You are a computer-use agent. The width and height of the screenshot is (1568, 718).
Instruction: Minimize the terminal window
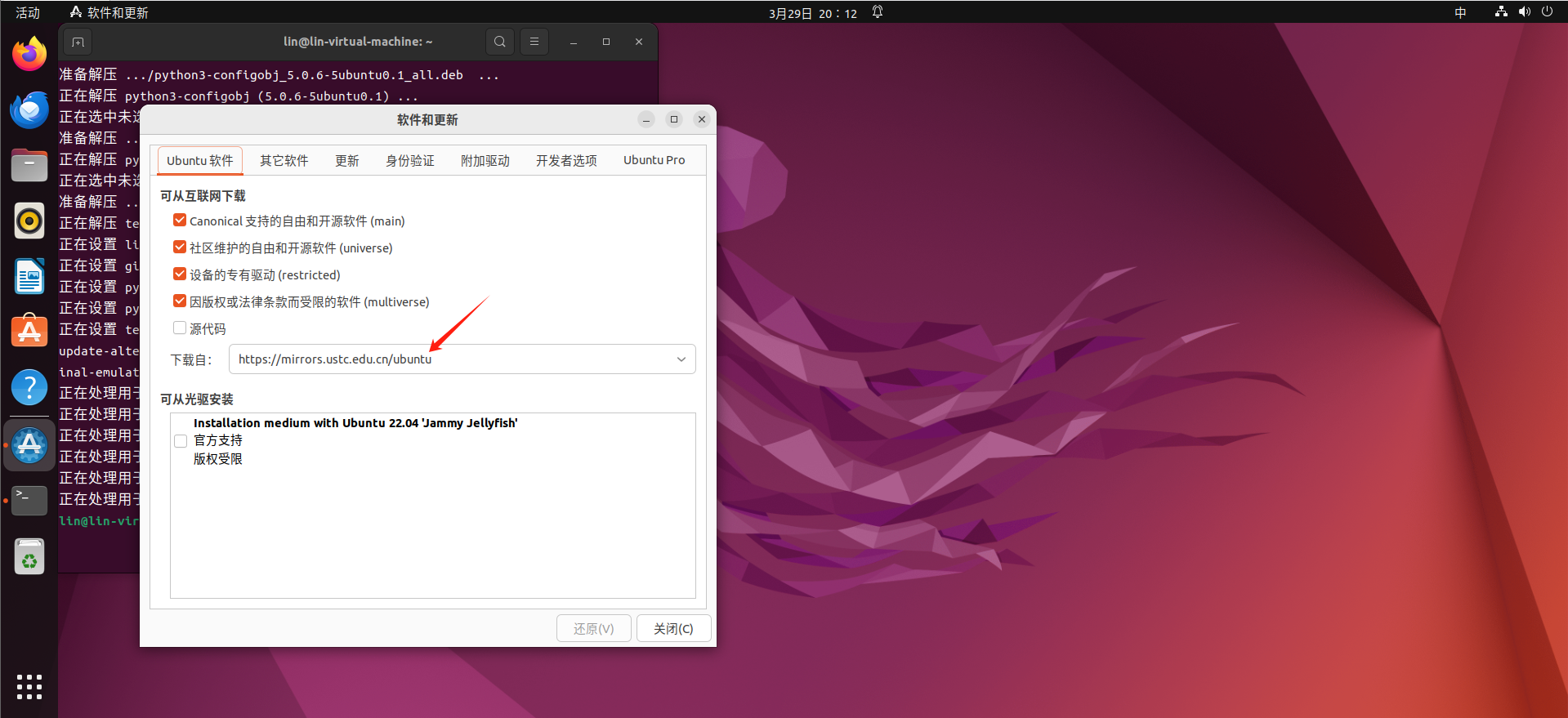tap(574, 42)
